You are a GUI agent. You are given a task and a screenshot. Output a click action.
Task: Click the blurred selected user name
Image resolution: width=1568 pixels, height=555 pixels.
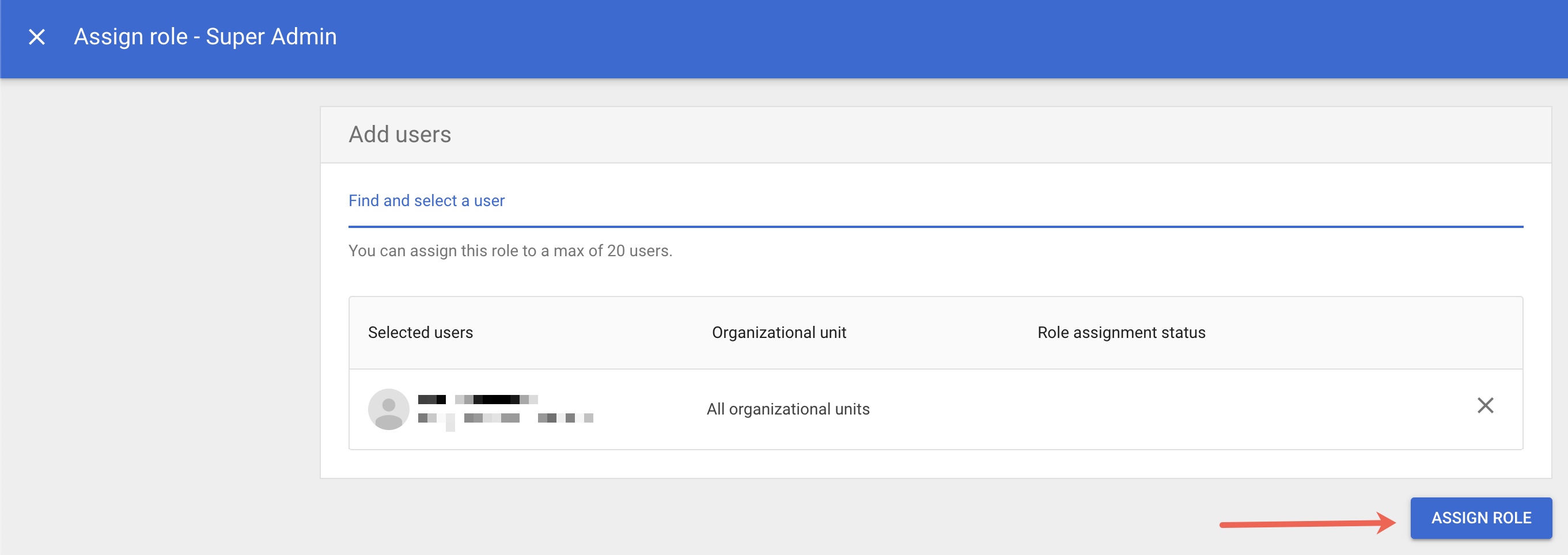(477, 399)
